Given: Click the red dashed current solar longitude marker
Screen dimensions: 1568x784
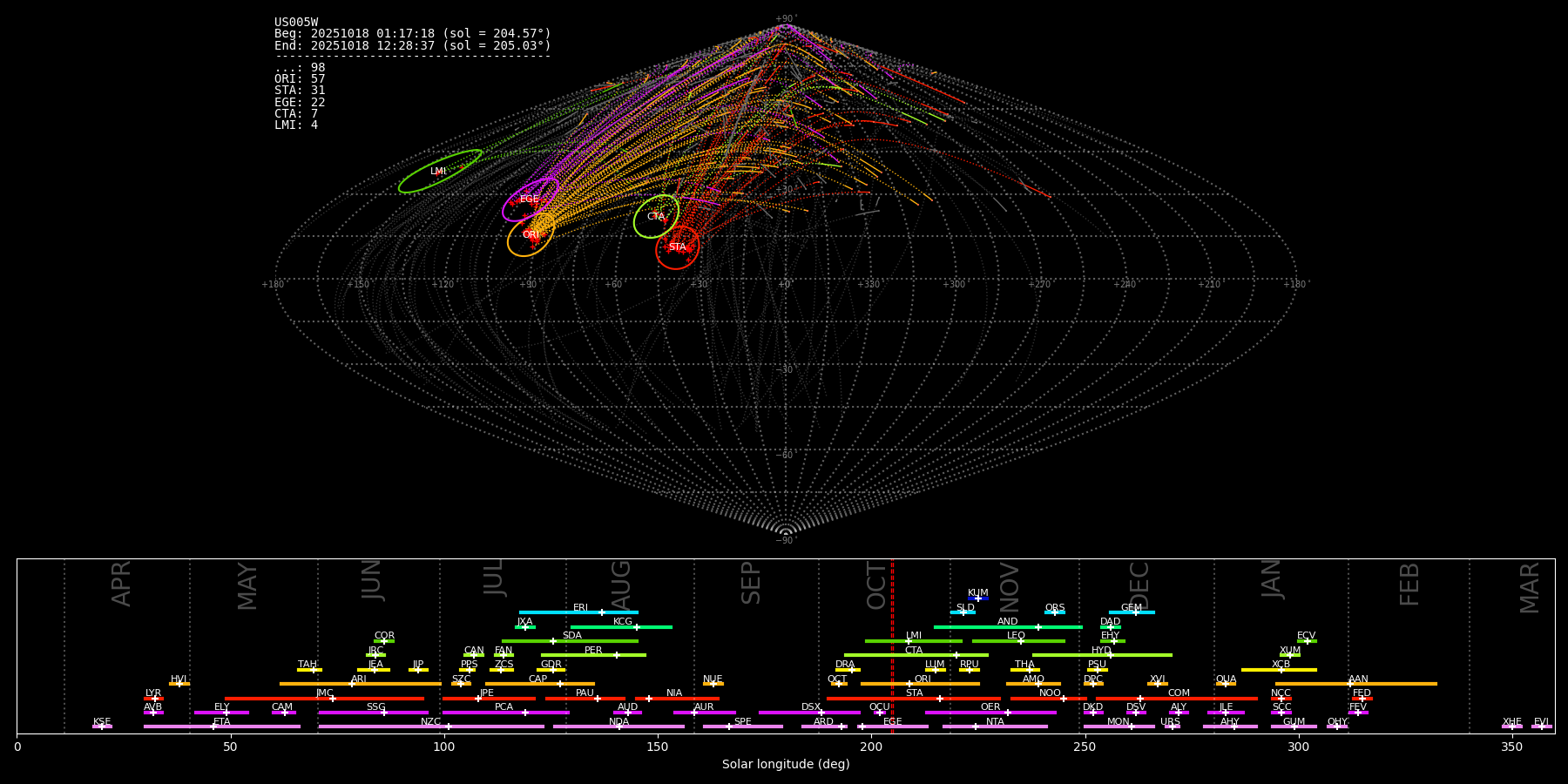Looking at the screenshot, I should (892, 645).
